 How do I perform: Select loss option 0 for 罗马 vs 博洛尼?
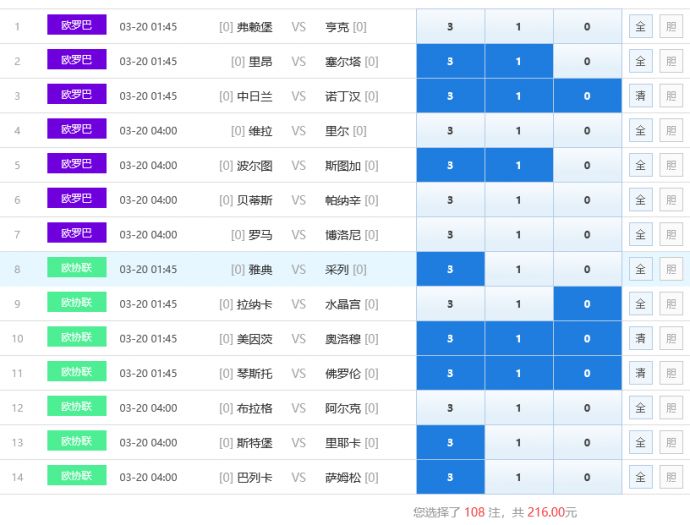coord(587,235)
